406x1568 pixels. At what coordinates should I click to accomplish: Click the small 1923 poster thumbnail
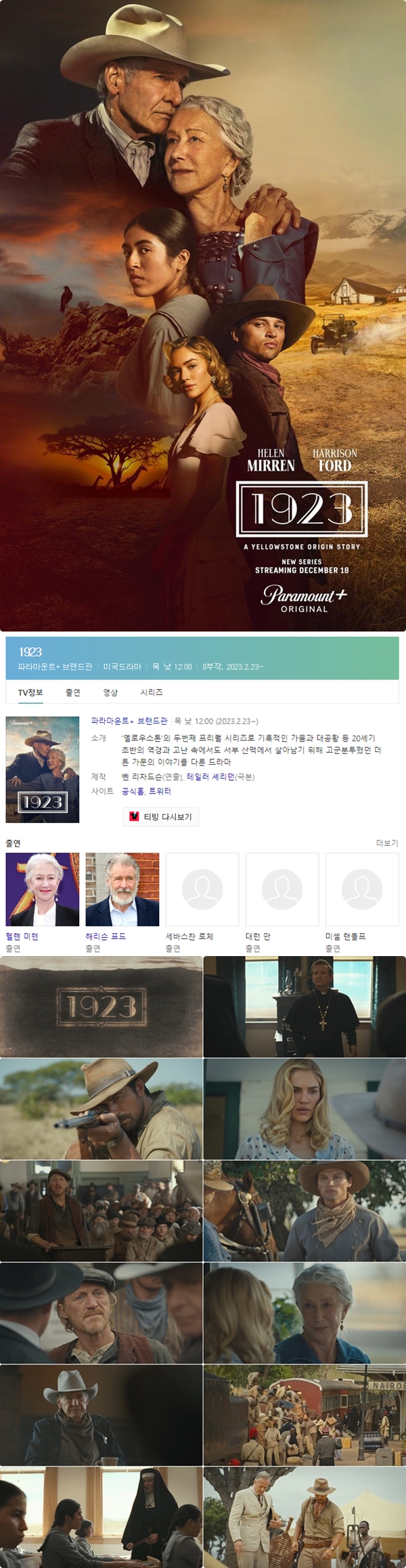[43, 769]
